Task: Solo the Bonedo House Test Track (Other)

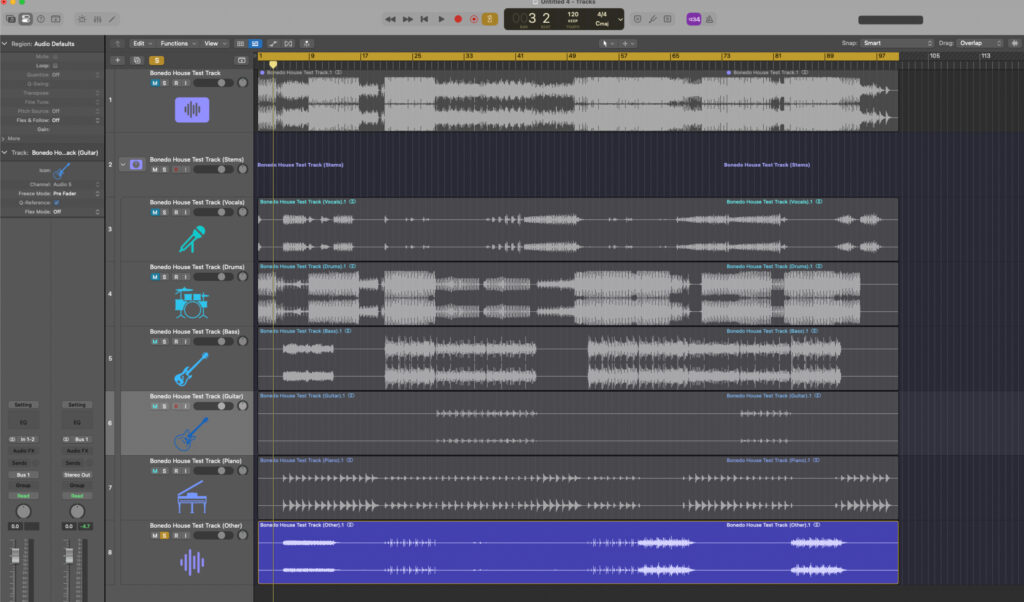Action: pos(164,535)
